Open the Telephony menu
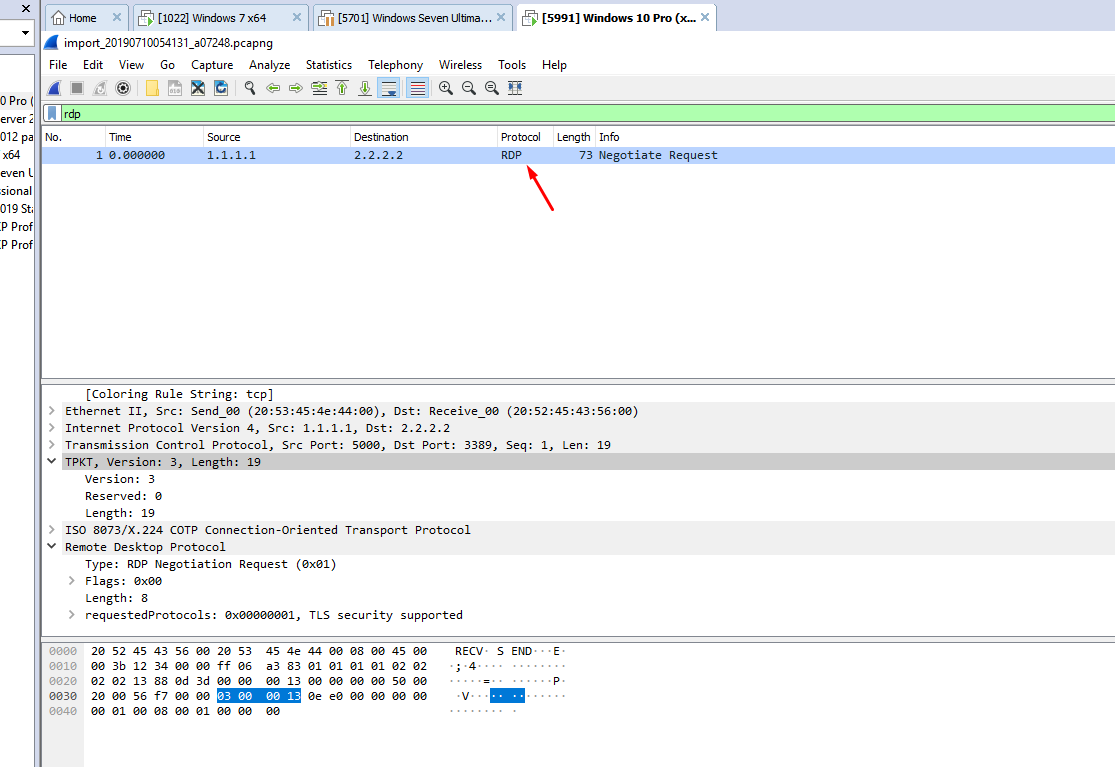This screenshot has width=1115, height=767. (395, 64)
